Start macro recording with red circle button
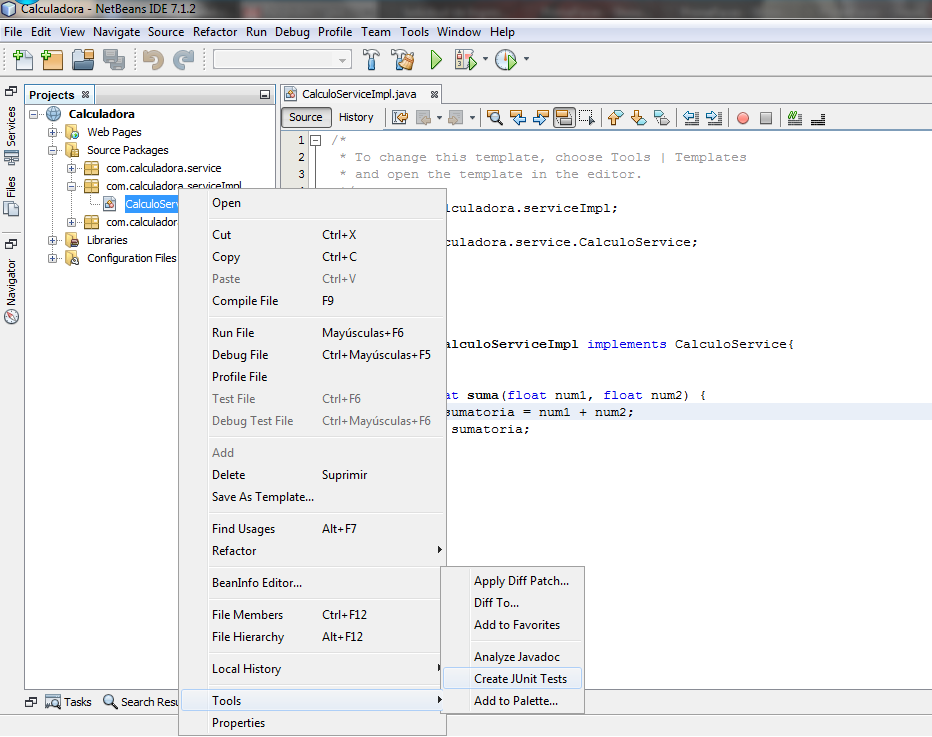 coord(742,118)
